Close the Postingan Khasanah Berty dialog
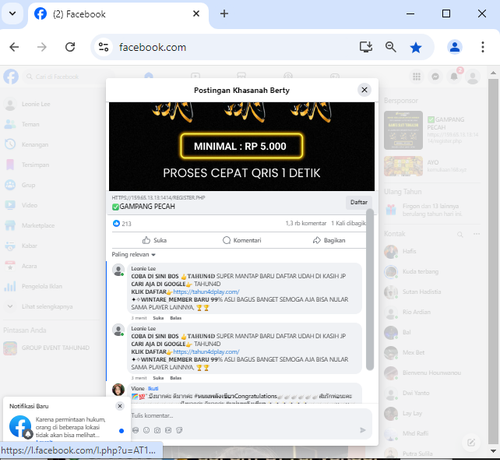Viewport: 500px width, 460px height. click(x=364, y=90)
